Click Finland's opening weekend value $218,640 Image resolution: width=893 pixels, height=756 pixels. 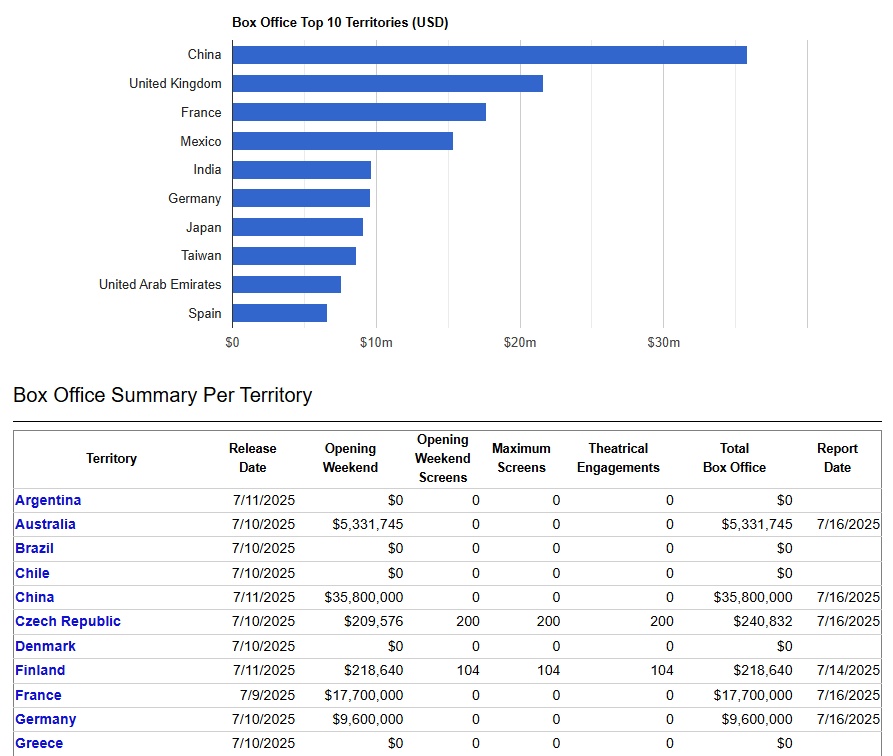click(374, 670)
